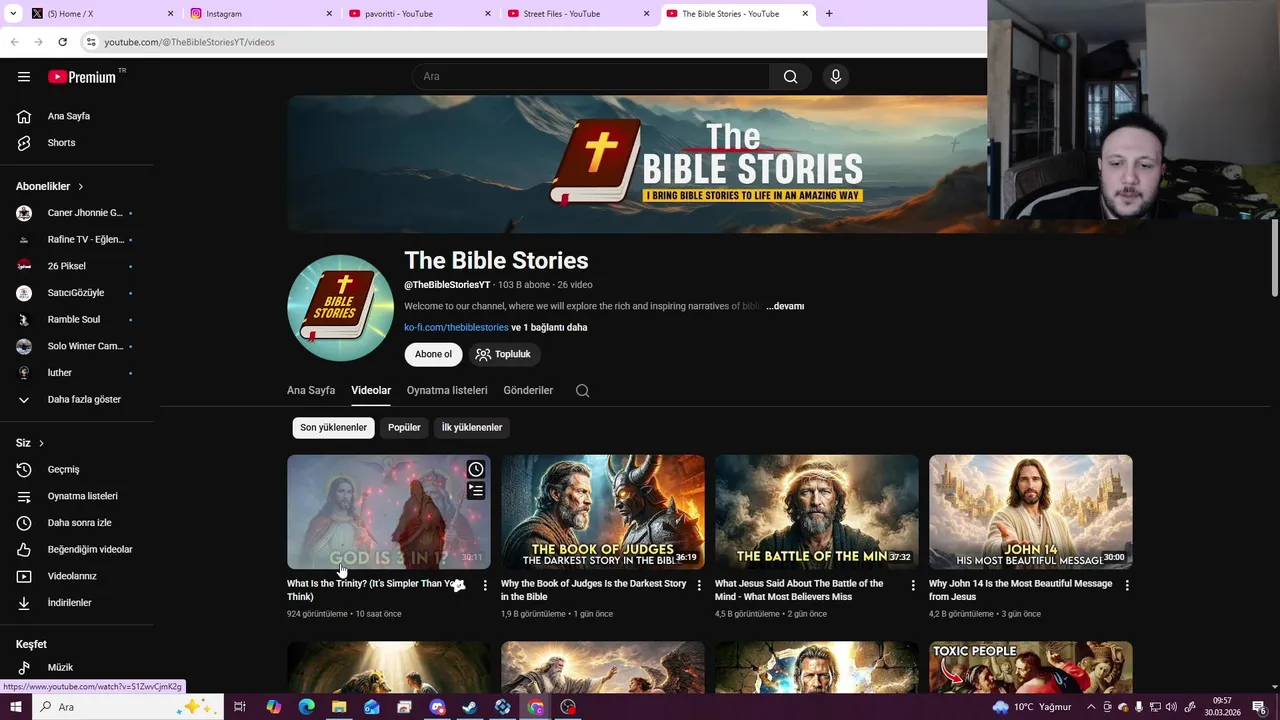
Task: Expand the Siz section chevron
Action: 41,443
